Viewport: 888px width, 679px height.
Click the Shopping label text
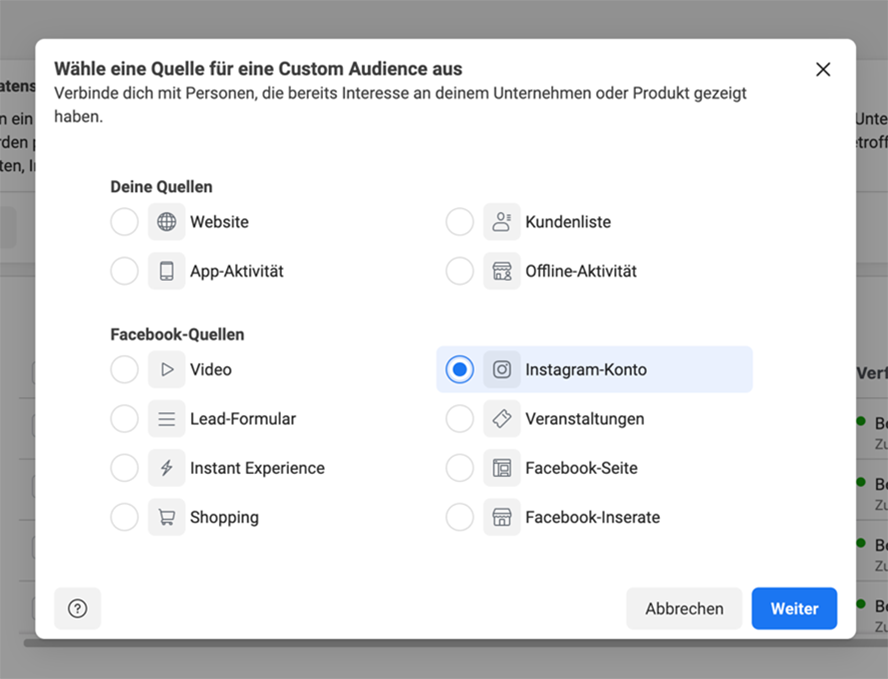tap(224, 518)
